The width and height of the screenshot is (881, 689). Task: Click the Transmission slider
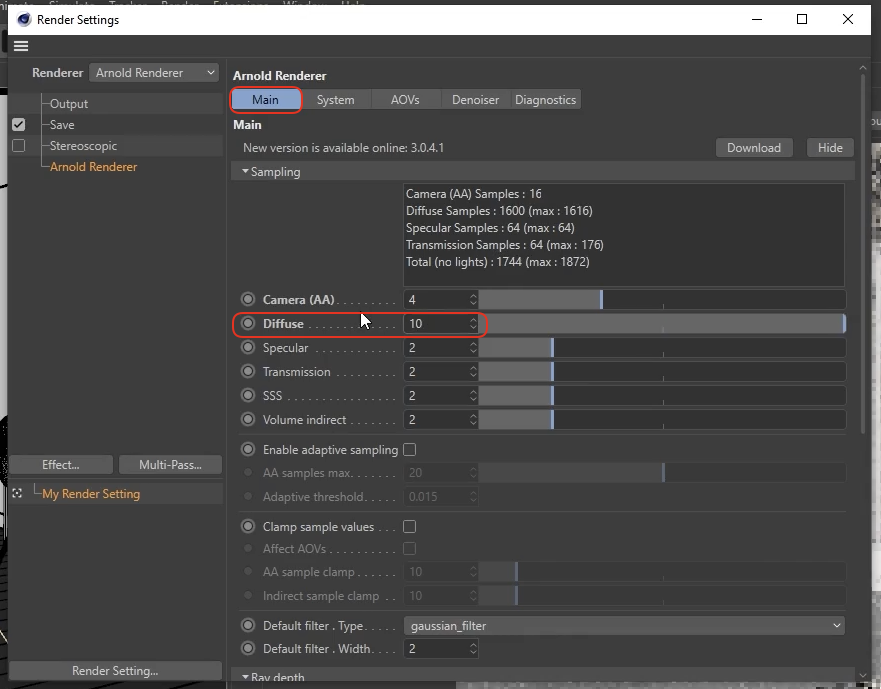tap(662, 371)
